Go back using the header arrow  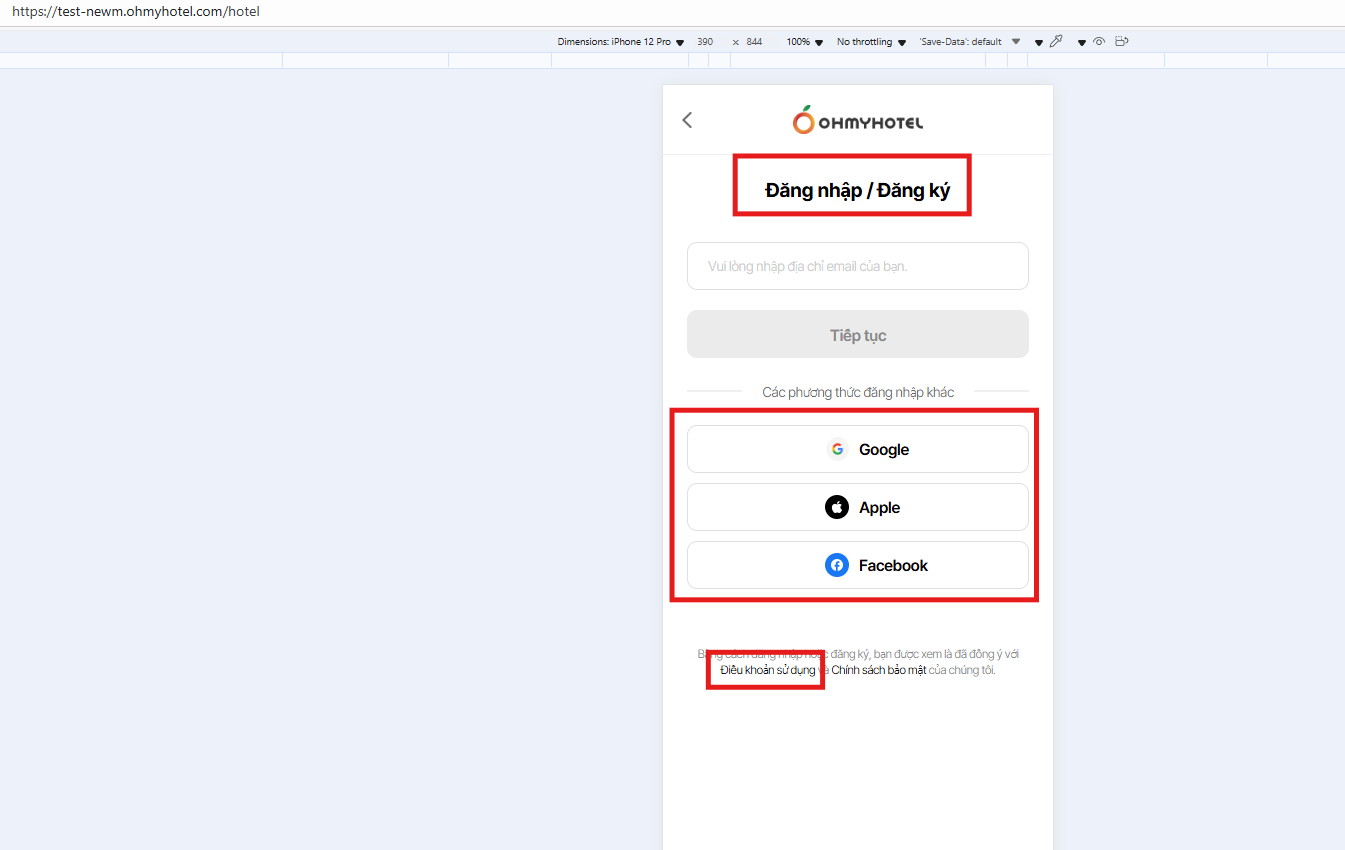pos(687,120)
